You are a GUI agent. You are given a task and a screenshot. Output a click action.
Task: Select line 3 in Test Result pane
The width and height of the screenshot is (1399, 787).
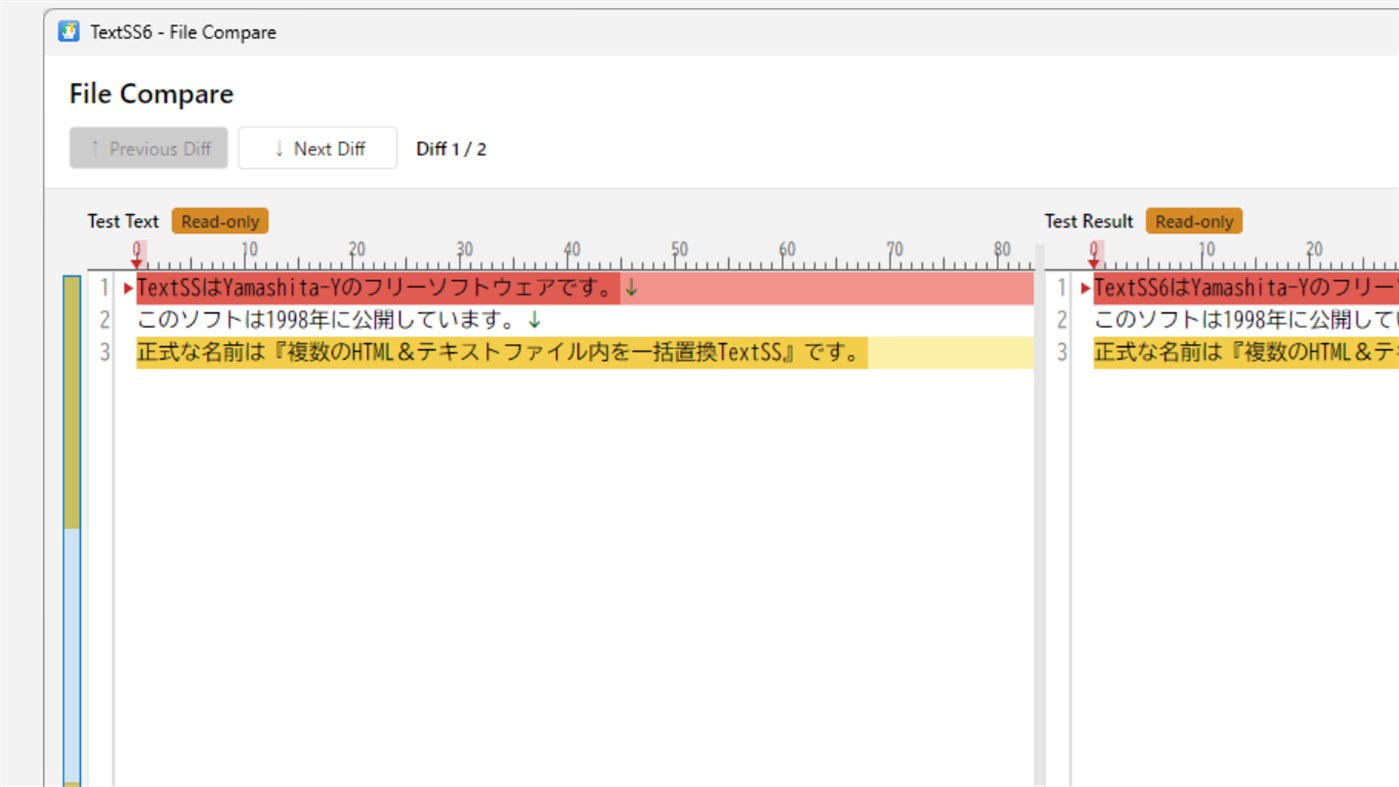(1246, 352)
